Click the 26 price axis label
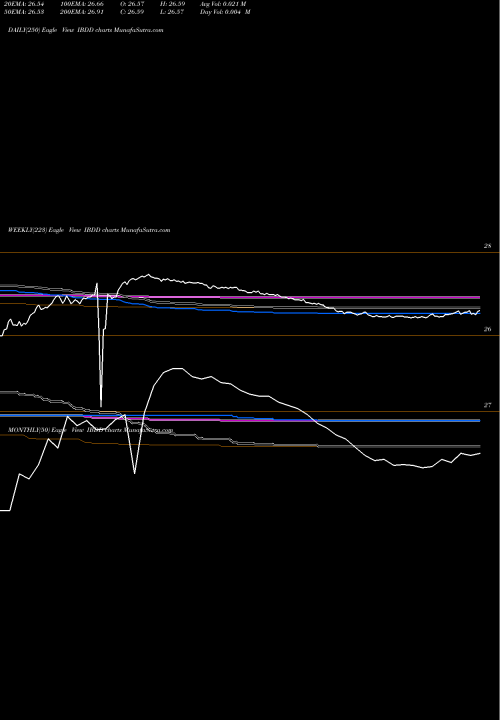The image size is (500, 720). coord(487,329)
